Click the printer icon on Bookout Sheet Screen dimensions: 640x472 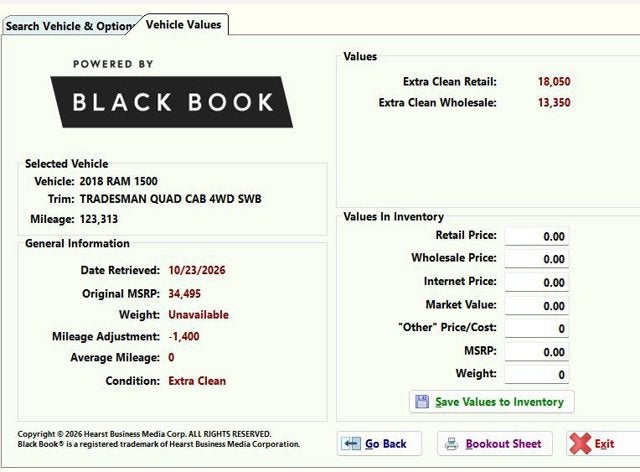coord(451,443)
